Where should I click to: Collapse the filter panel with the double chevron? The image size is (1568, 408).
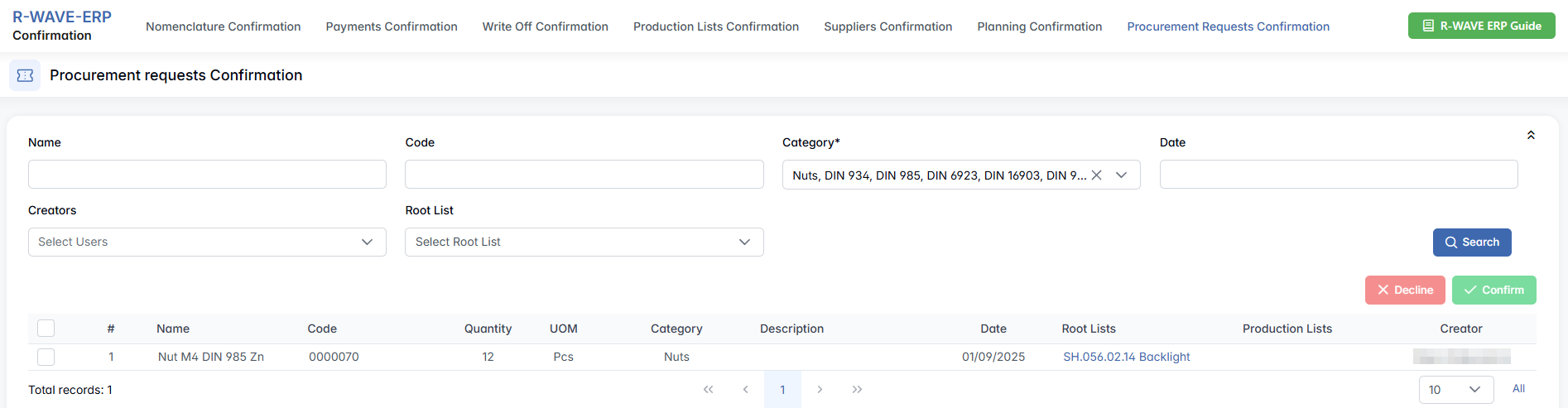point(1531,135)
